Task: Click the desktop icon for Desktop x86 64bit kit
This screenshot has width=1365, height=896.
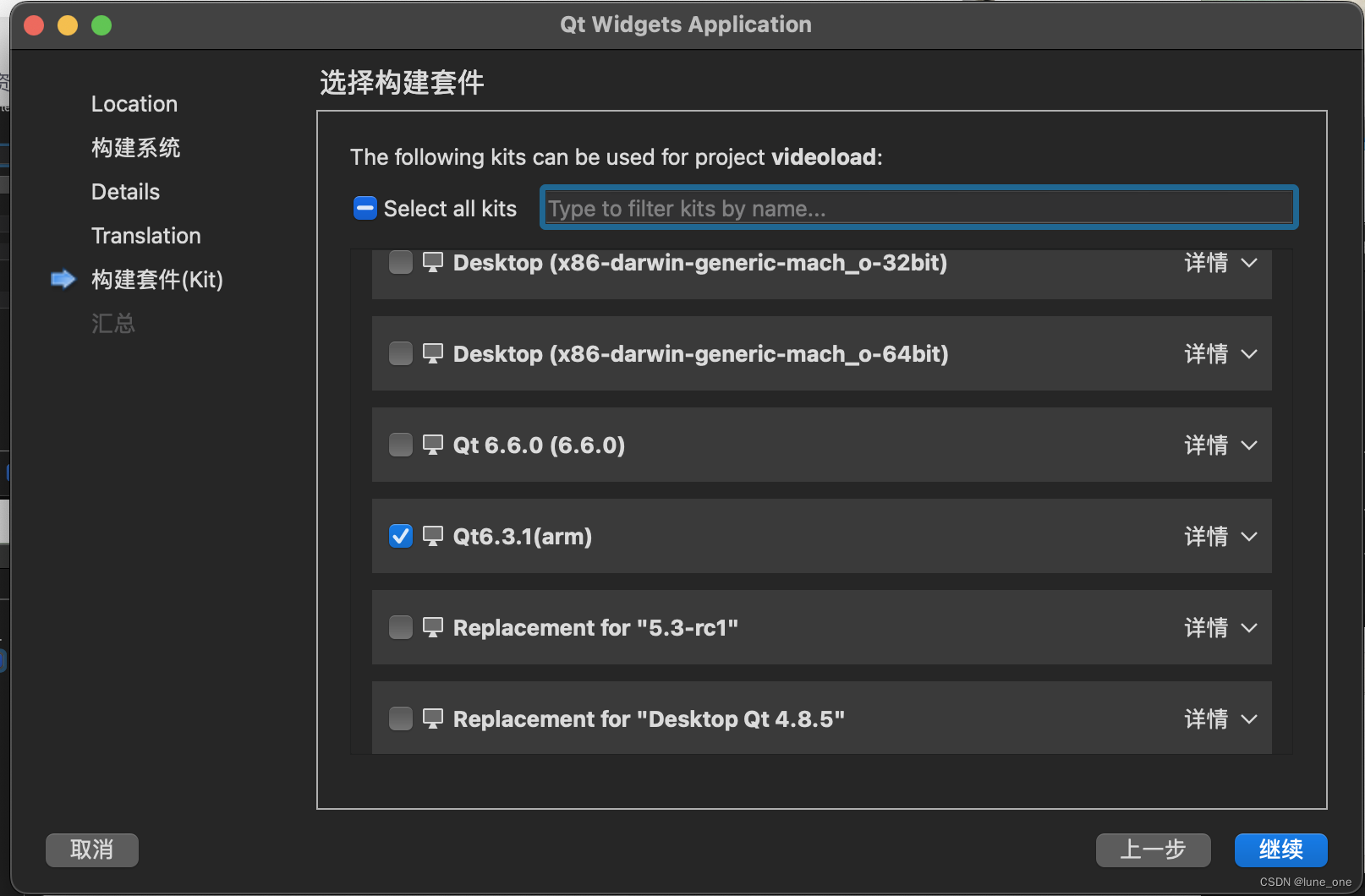Action: [433, 353]
